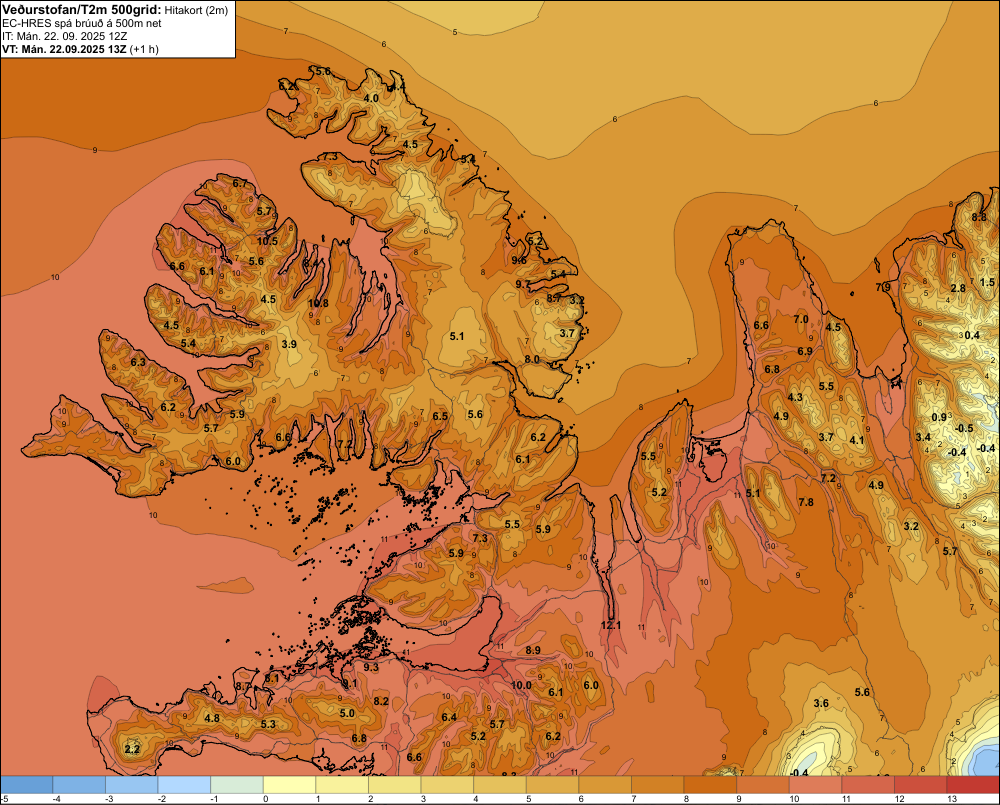Click the 7.0 temperature reading

(x=801, y=319)
